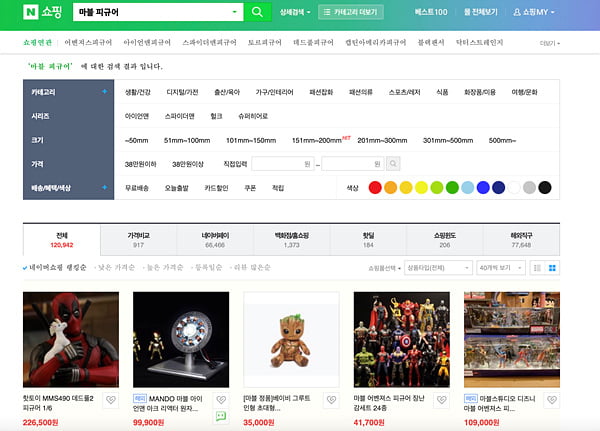600x431 pixels.
Task: Pick the orange color swatch
Action: 390,188
